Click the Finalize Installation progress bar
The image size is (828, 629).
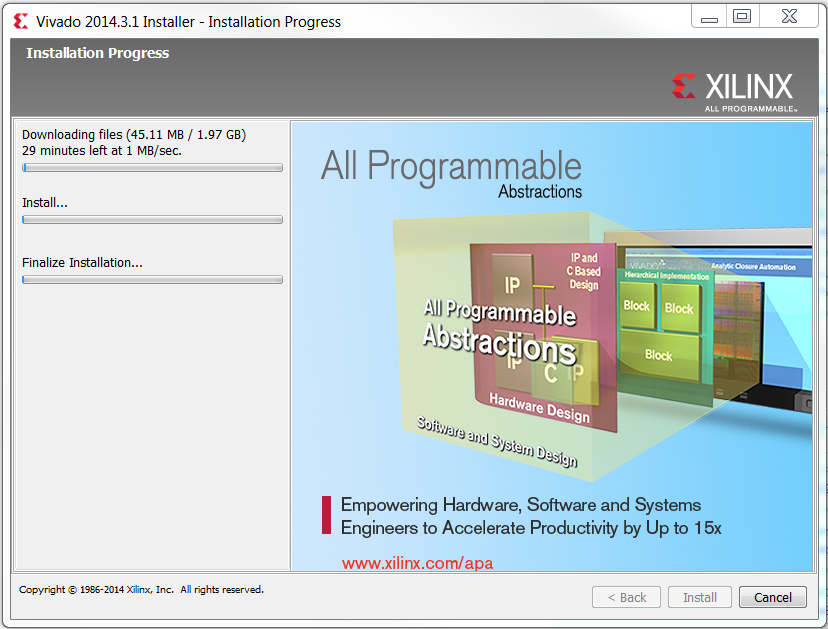coord(153,280)
